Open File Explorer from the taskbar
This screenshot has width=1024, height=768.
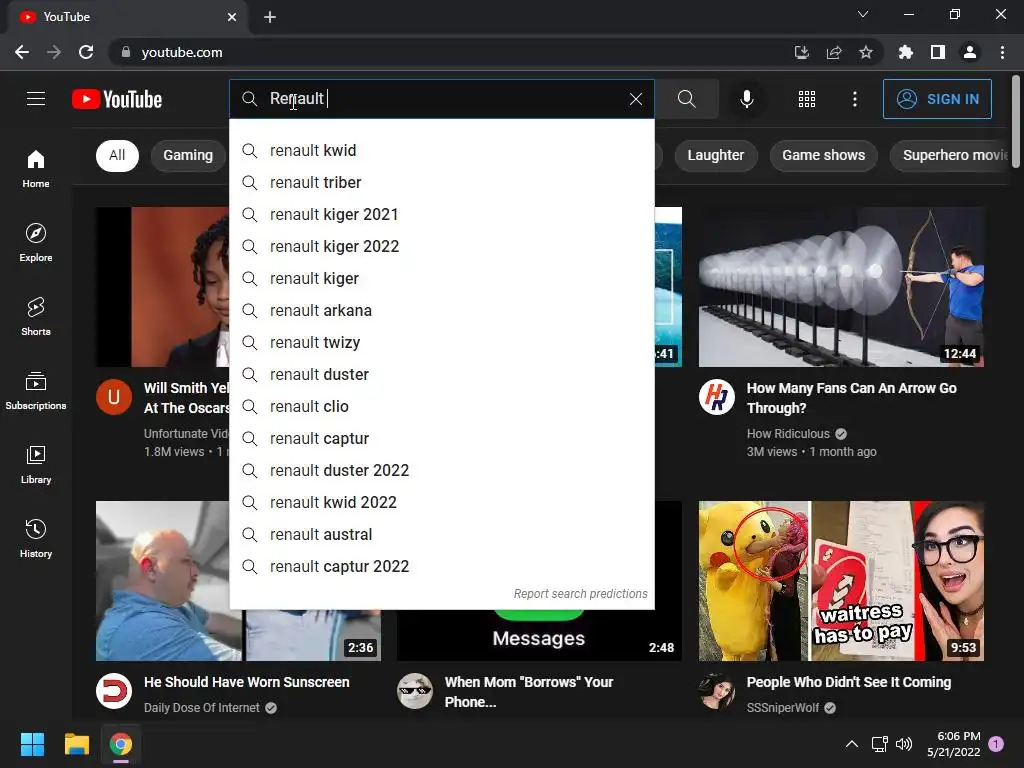[x=76, y=744]
